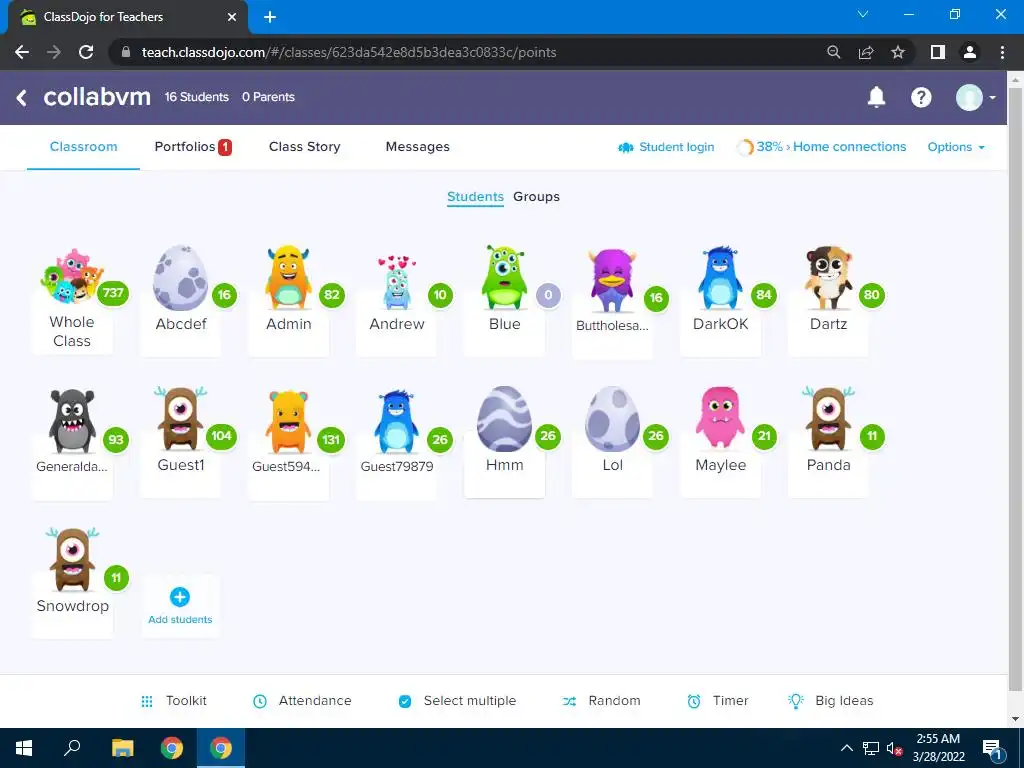Reload the page

[86, 52]
